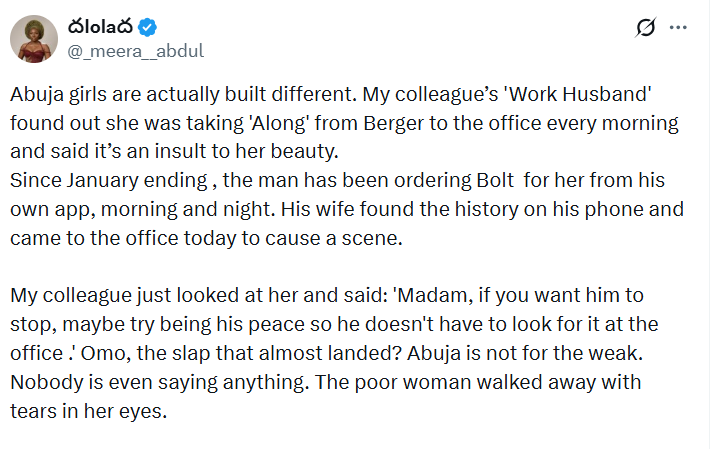Open the three-dot more options menu
The width and height of the screenshot is (713, 449).
[x=681, y=29]
